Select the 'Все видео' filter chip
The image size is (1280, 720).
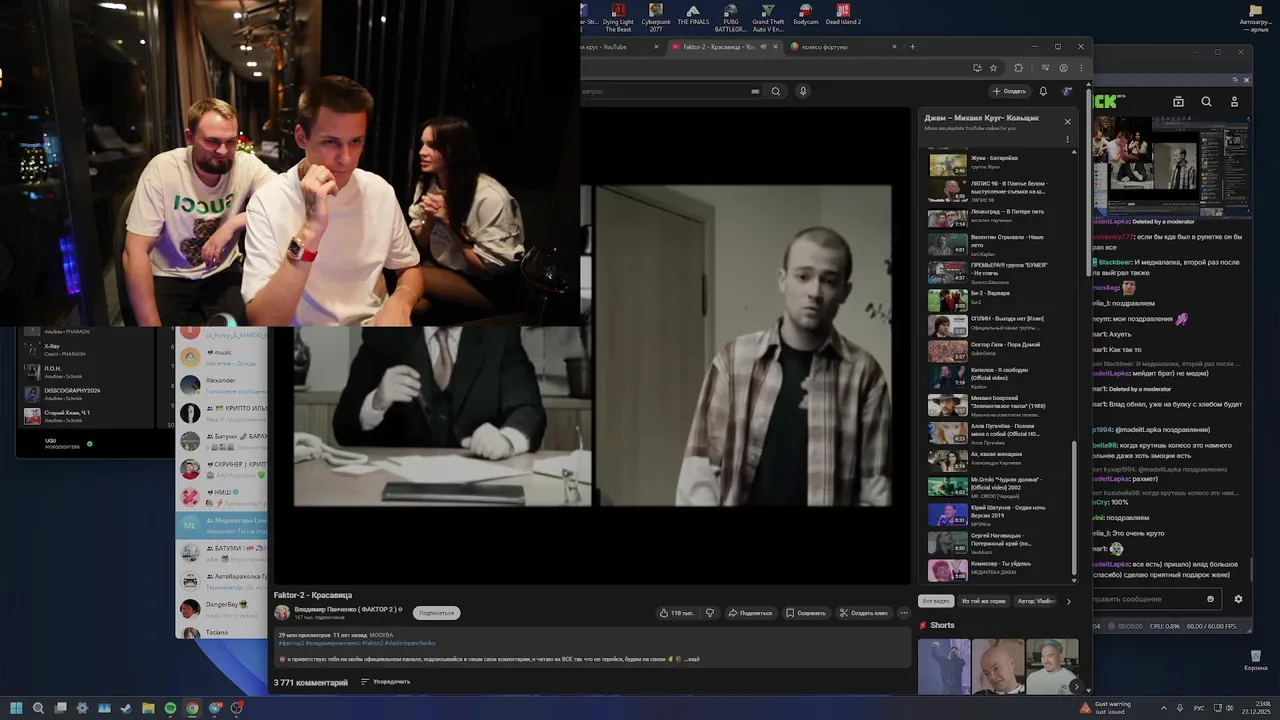(x=936, y=601)
